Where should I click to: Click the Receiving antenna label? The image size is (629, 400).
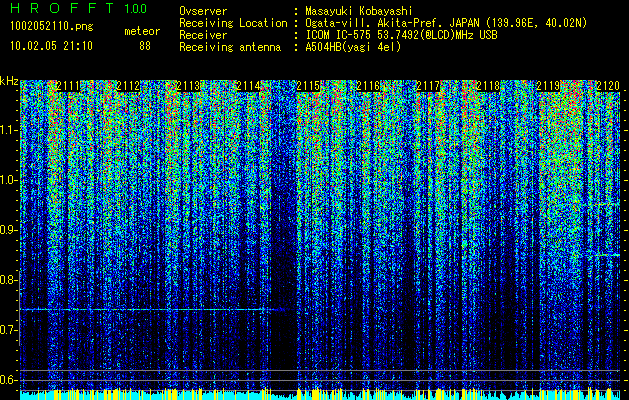(230, 47)
